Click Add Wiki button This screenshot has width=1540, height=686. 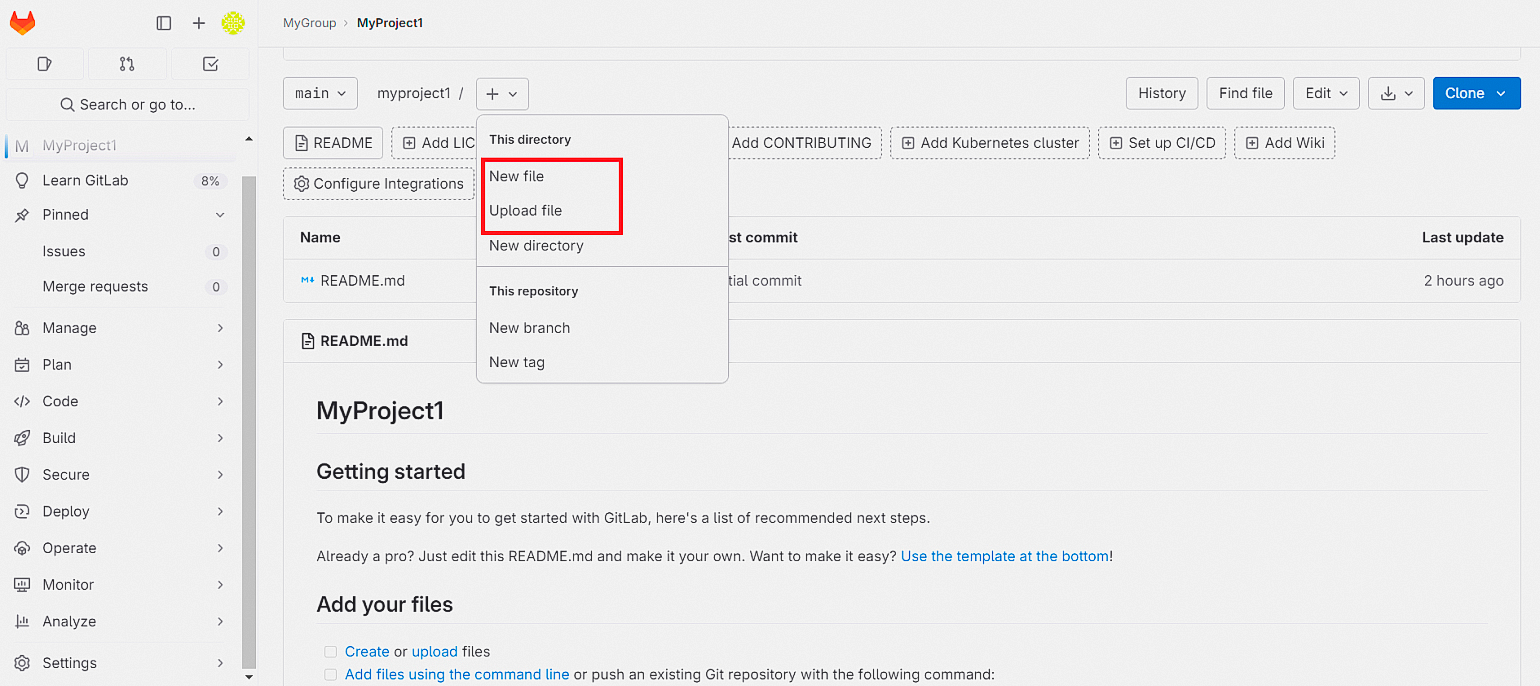pyautogui.click(x=1285, y=143)
